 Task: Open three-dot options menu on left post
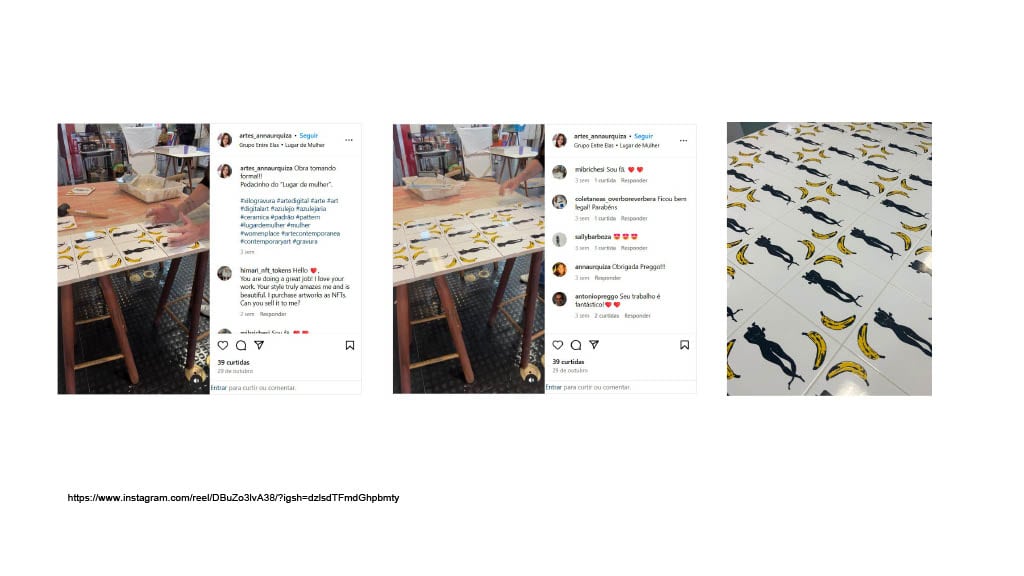click(349, 140)
